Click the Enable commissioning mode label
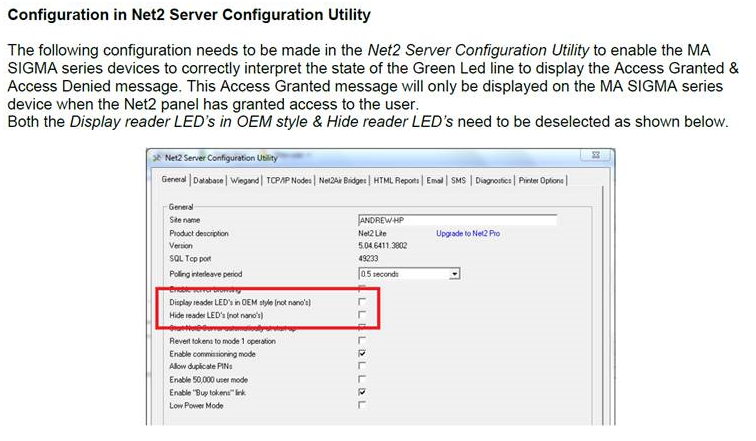This screenshot has width=756, height=441. (212, 354)
